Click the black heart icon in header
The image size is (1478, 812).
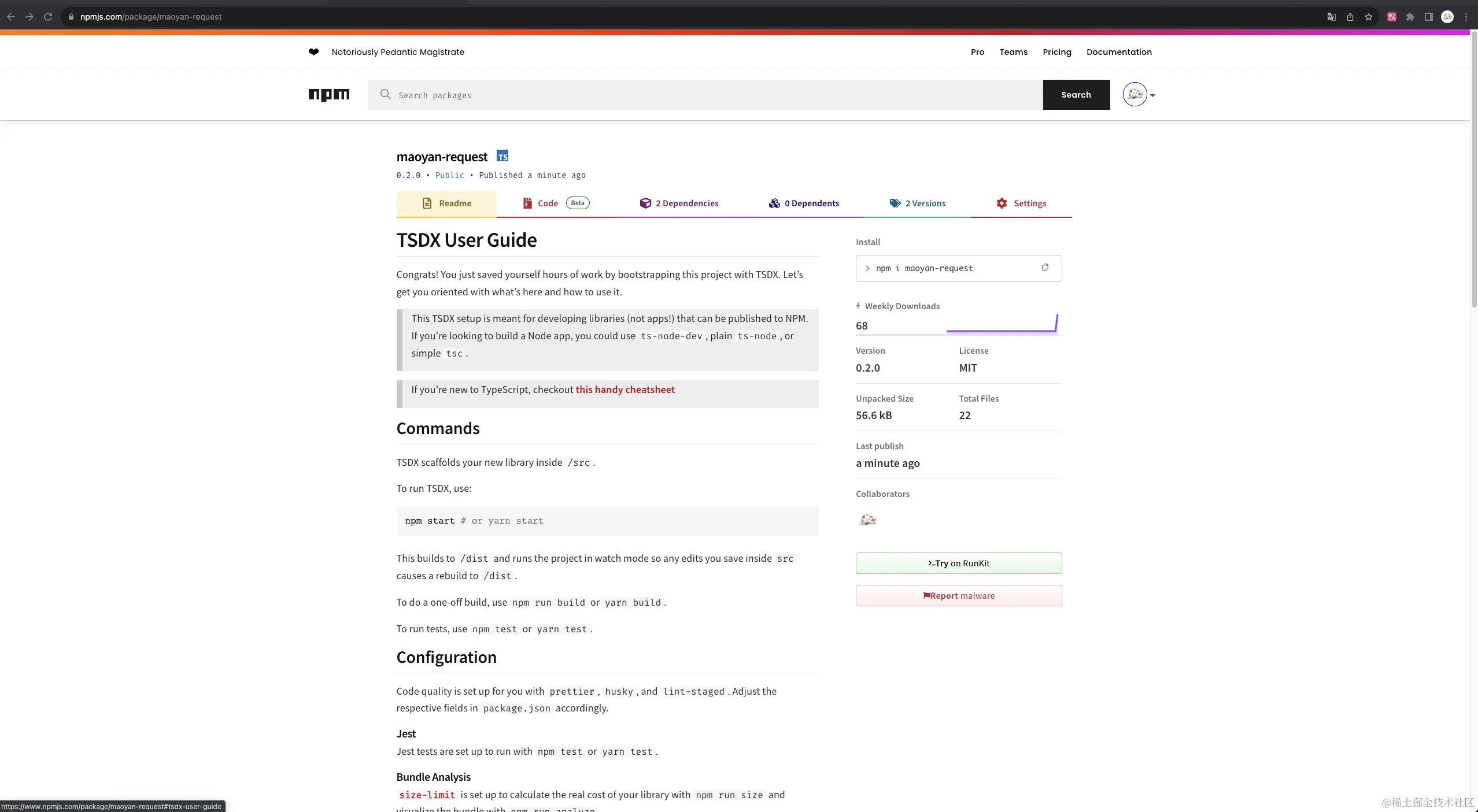point(313,52)
